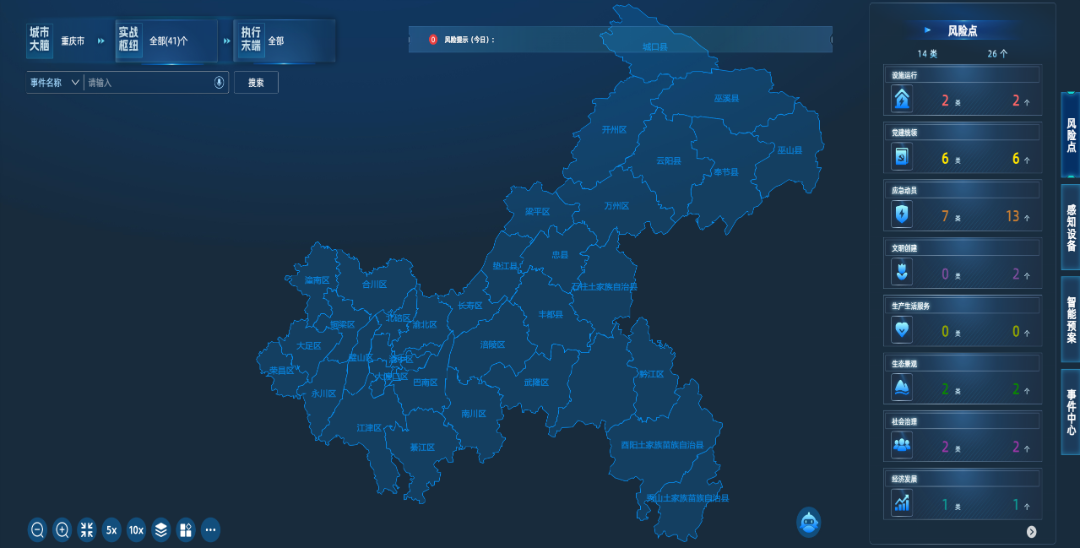1080x548 pixels.
Task: Click the 党建统领 category header
Action: (x=962, y=133)
